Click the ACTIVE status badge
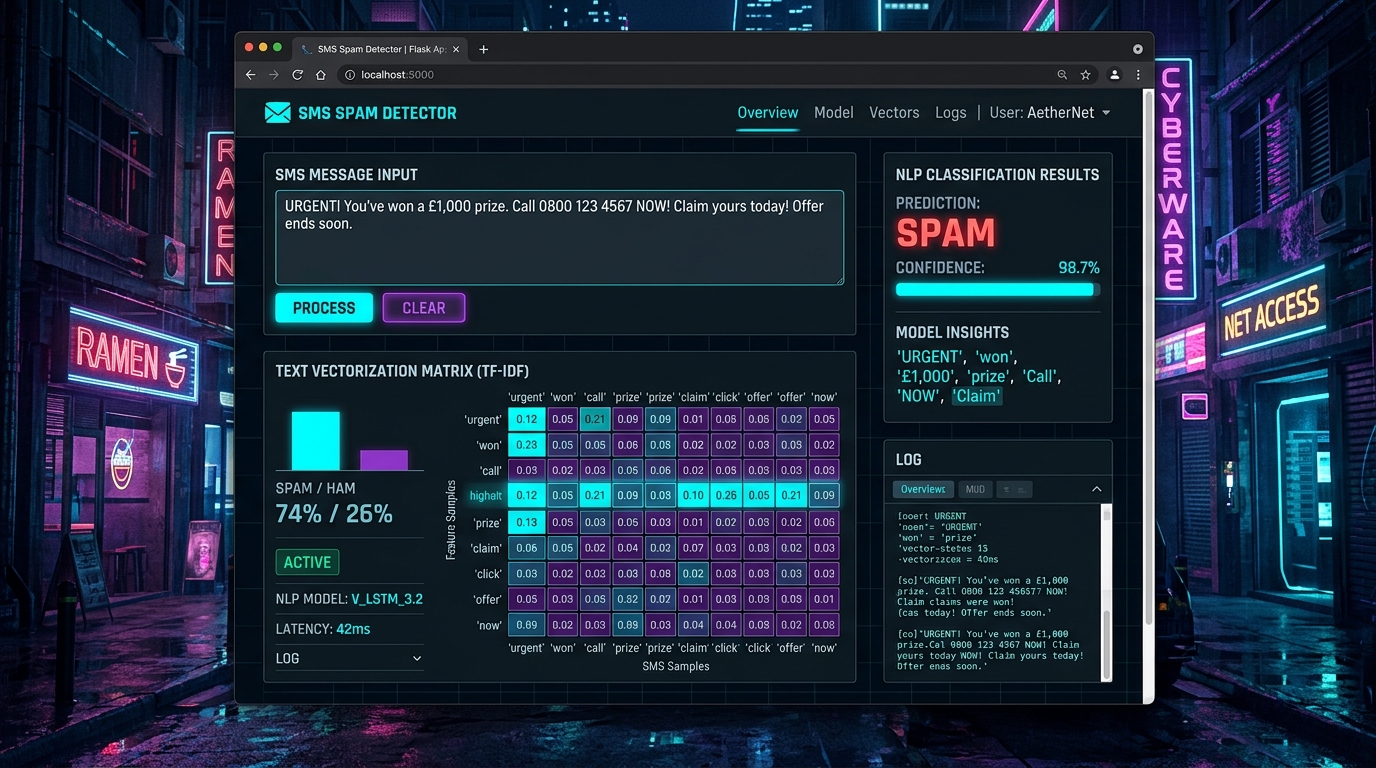The width and height of the screenshot is (1376, 768). (x=307, y=562)
